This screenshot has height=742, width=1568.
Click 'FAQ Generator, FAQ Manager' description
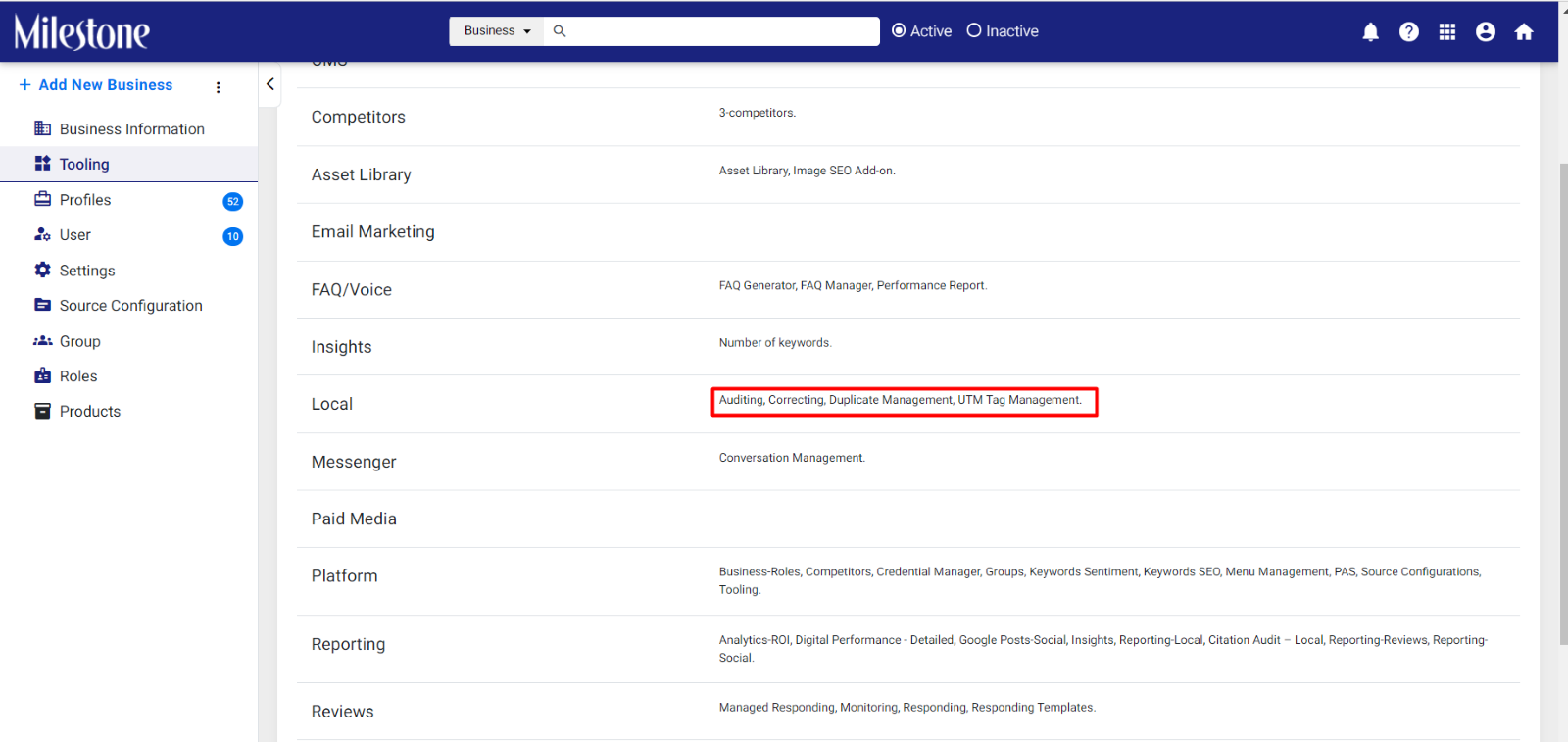(853, 286)
